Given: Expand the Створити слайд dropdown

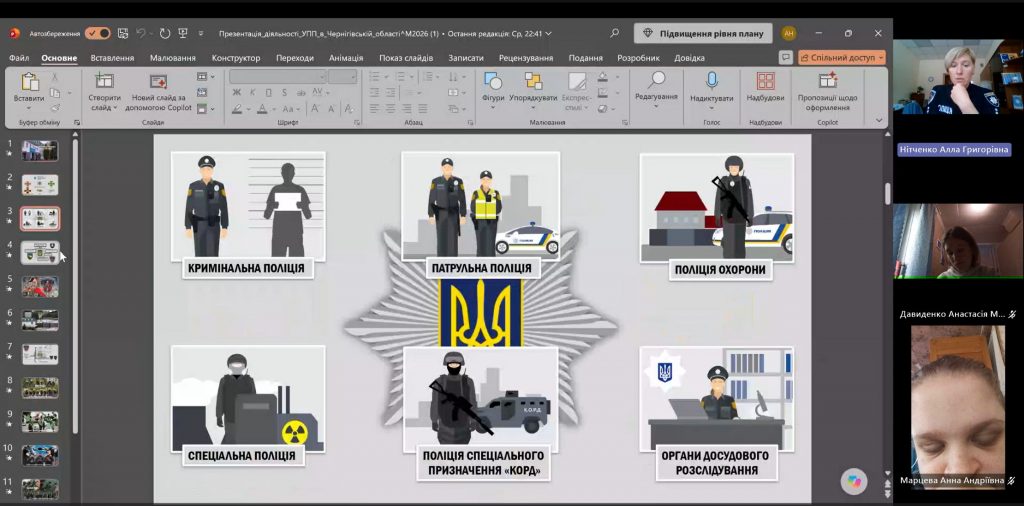Looking at the screenshot, I should (x=115, y=108).
